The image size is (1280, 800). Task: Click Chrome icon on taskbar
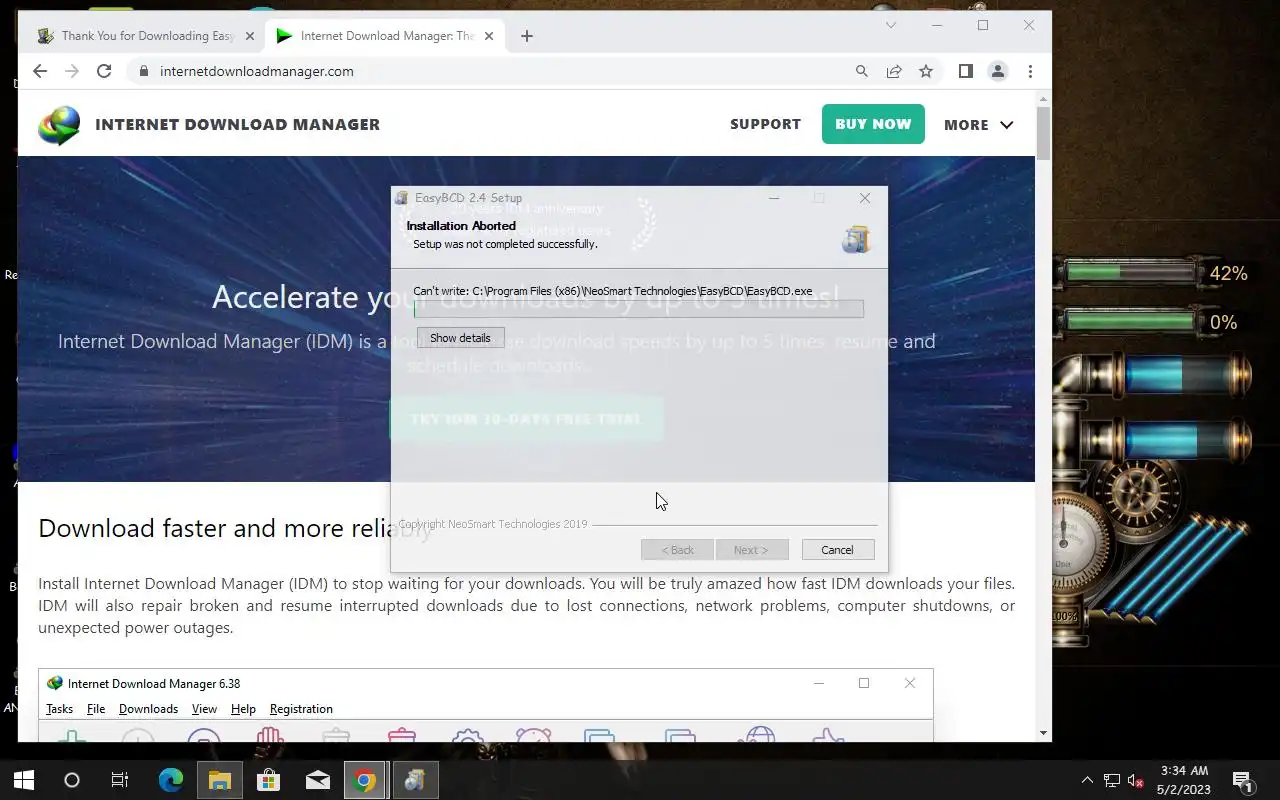click(x=366, y=780)
